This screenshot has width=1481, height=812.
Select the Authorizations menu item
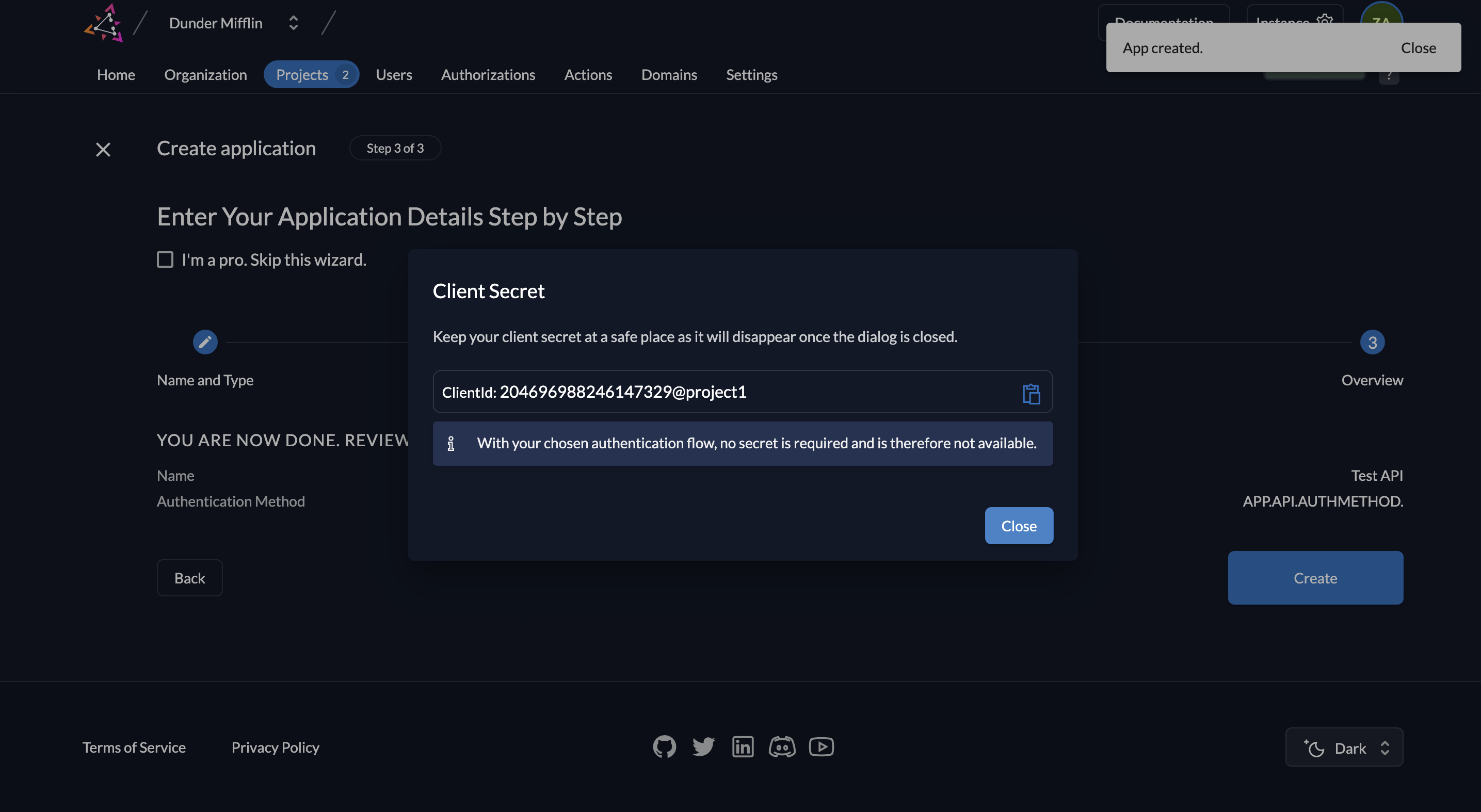(x=488, y=74)
